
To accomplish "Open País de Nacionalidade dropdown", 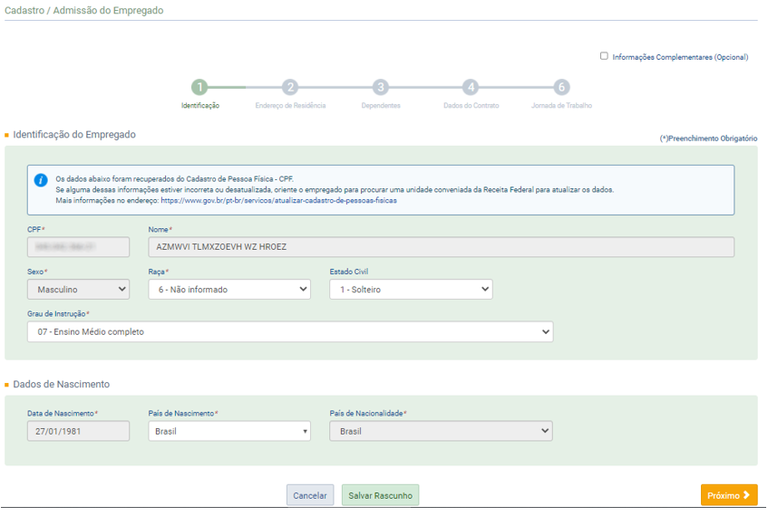I will (440, 430).
